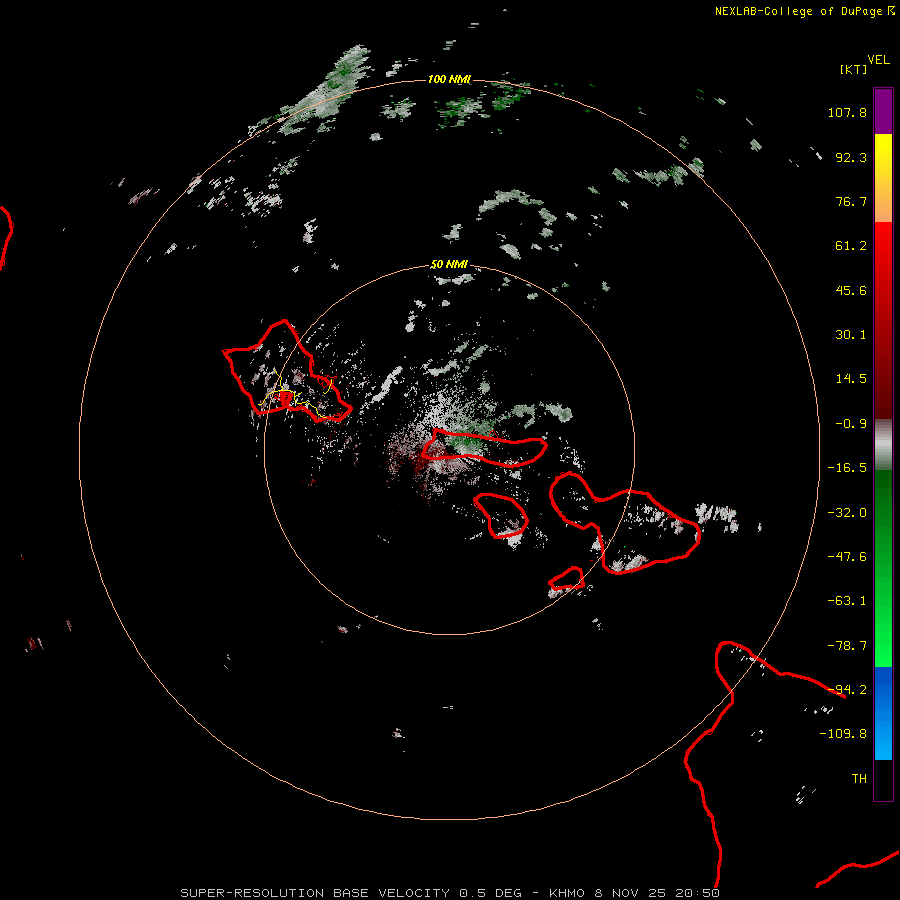Click the 76.7 scale value
Viewport: 900px width, 900px height.
(851, 201)
